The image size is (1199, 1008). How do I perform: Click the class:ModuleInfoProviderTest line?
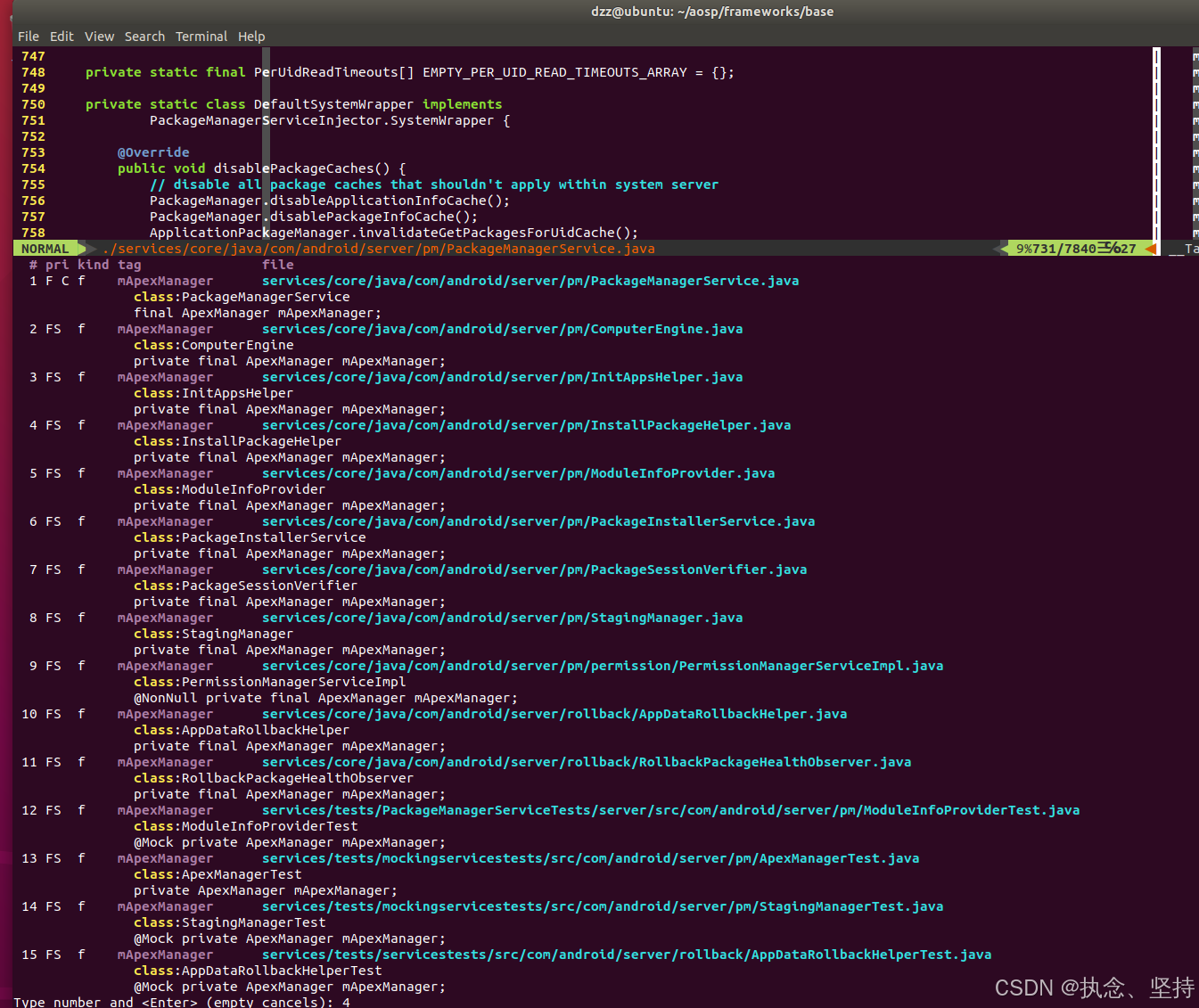[246, 826]
